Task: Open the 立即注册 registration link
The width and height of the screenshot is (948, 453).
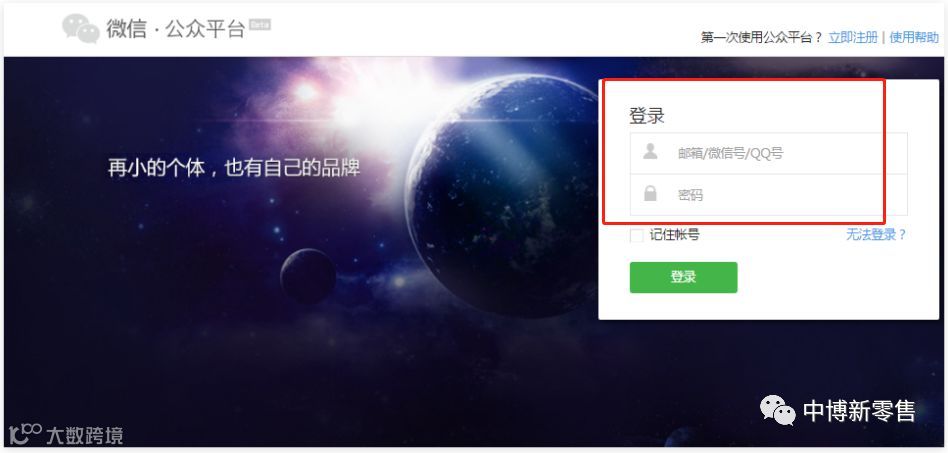Action: click(852, 37)
